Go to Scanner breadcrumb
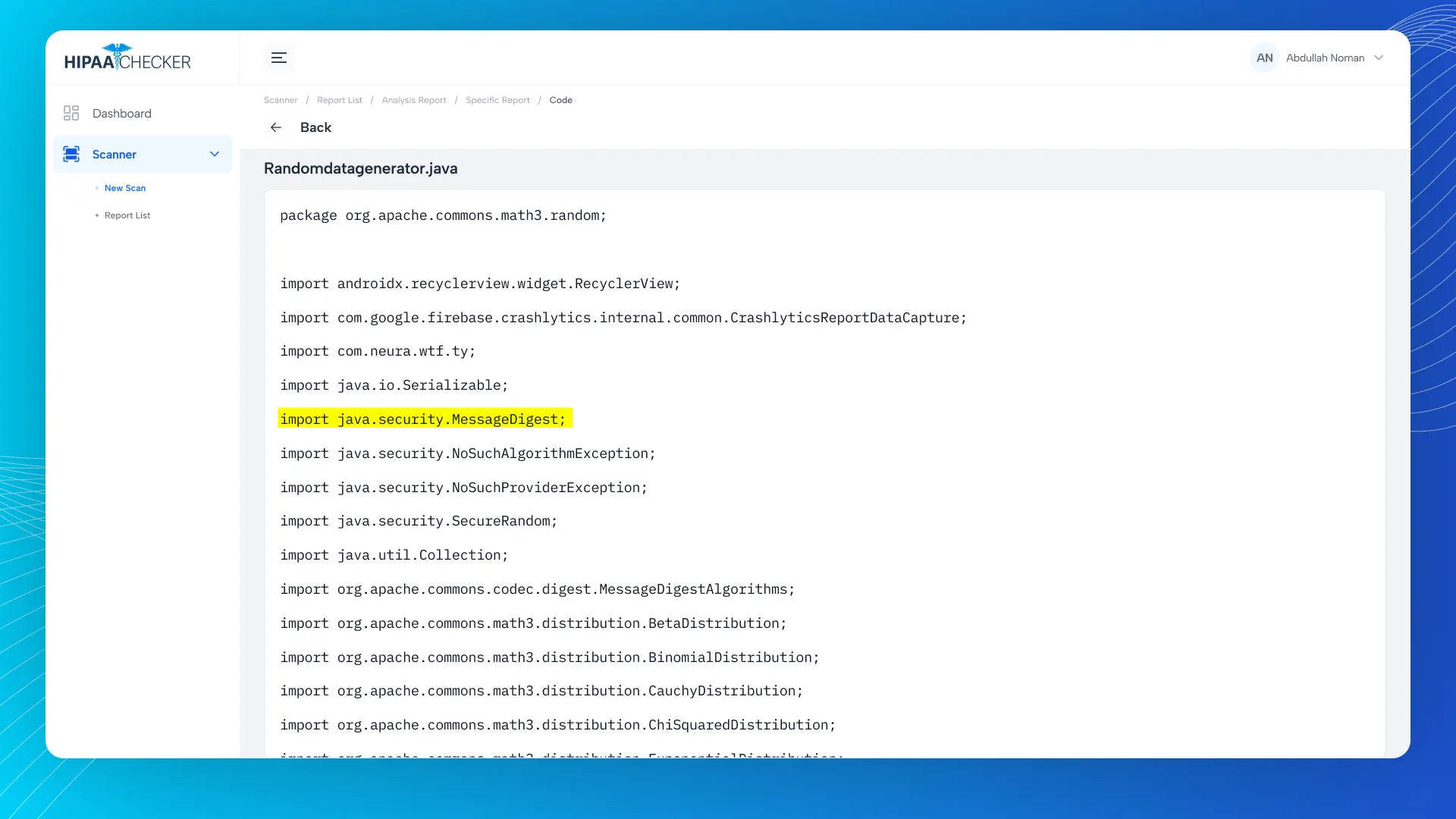The height and width of the screenshot is (819, 1456). pos(281,100)
